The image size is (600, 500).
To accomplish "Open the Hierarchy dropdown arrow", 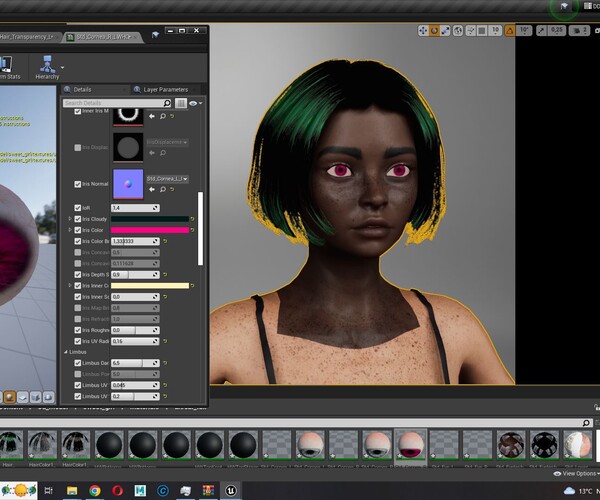I will point(62,68).
